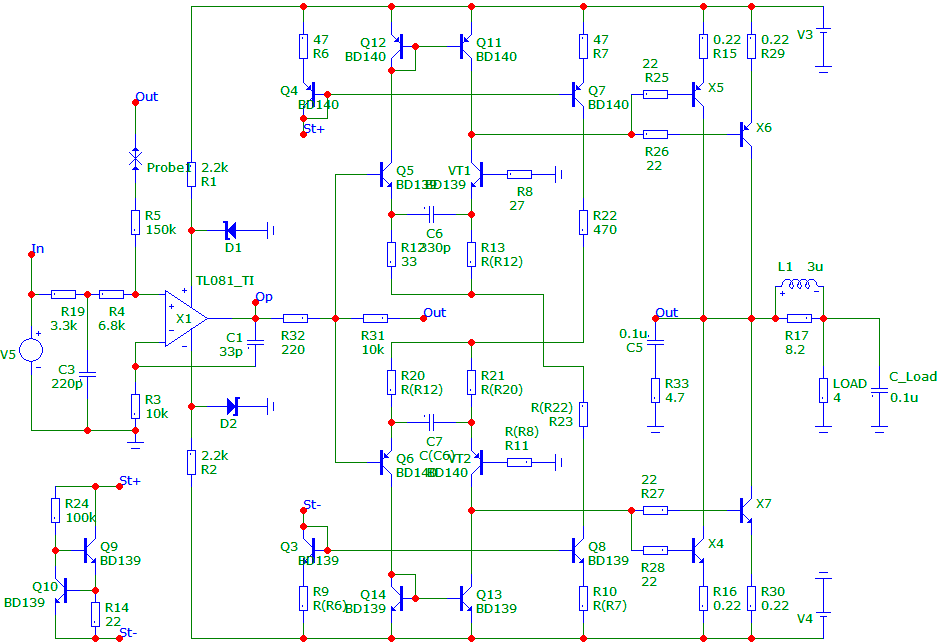Click the '470' value of R22

tap(605, 230)
